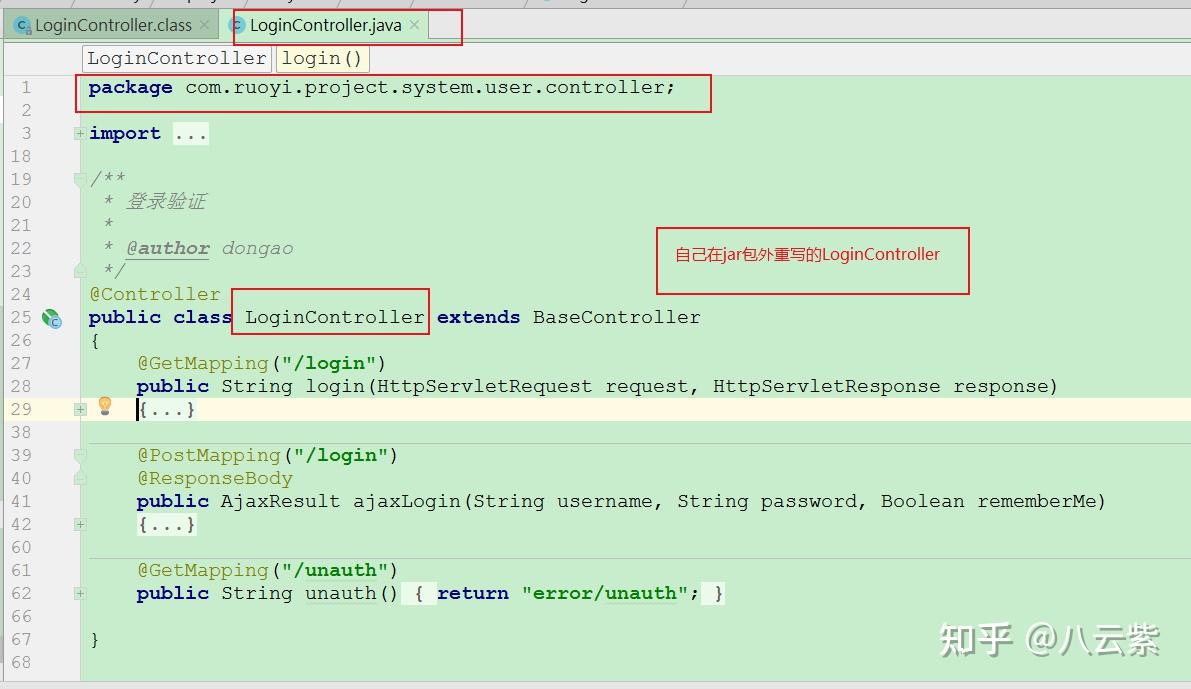The width and height of the screenshot is (1191, 689).
Task: Expand the unauth method fold
Action: pyautogui.click(x=79, y=593)
